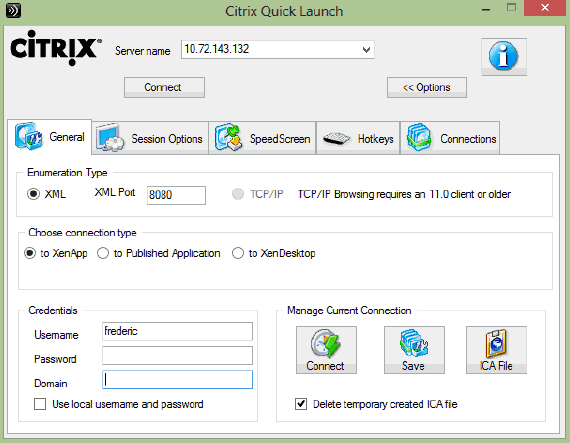Open the General tab
The width and height of the screenshot is (570, 443).
[x=49, y=137]
